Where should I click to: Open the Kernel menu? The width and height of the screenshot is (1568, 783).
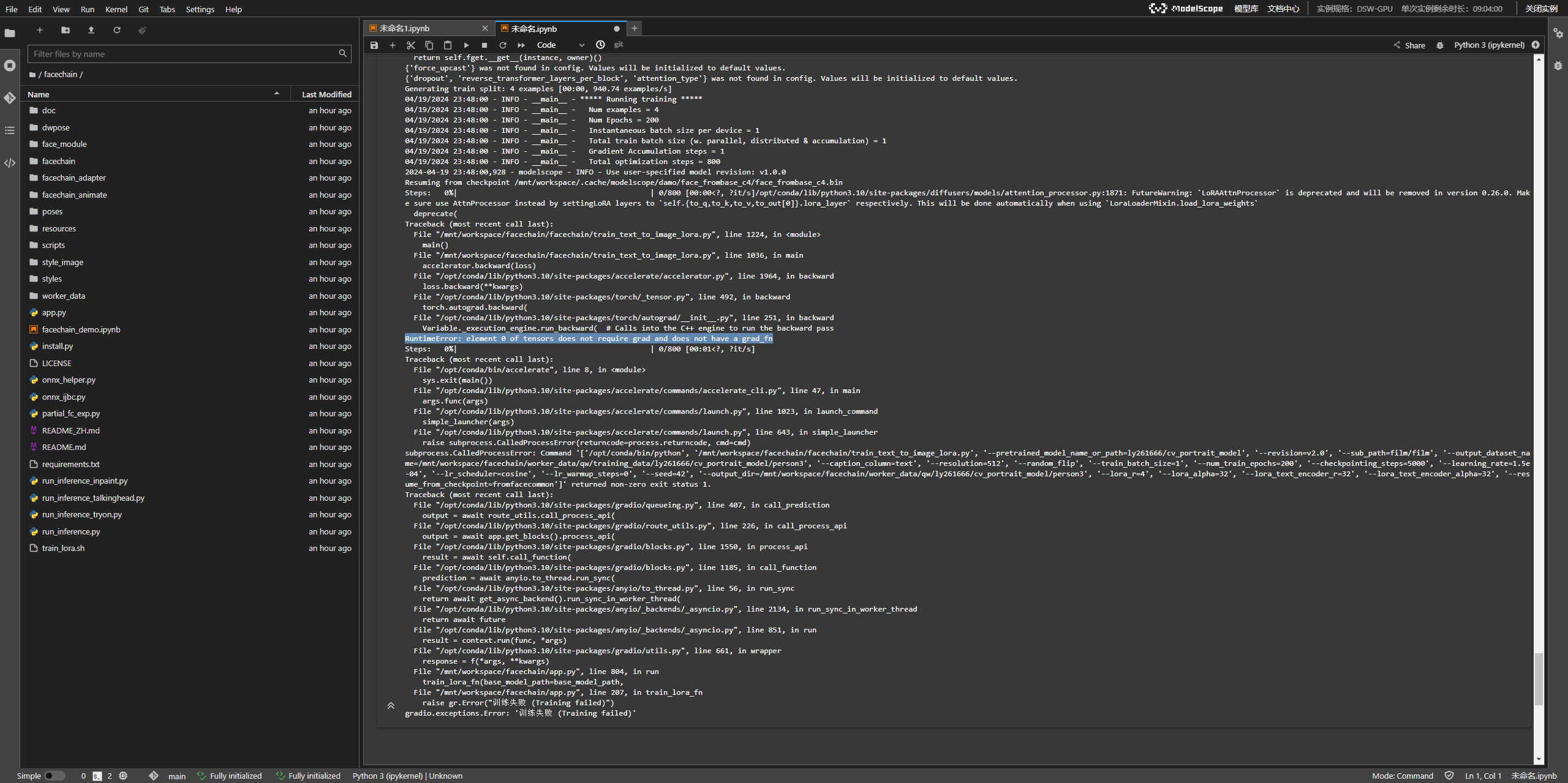[x=116, y=9]
